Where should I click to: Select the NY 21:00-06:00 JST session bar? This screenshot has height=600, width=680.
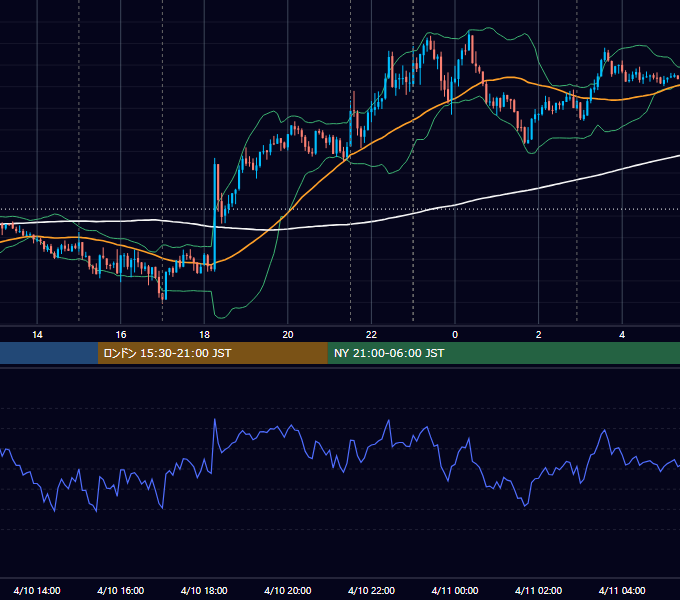pyautogui.click(x=503, y=353)
